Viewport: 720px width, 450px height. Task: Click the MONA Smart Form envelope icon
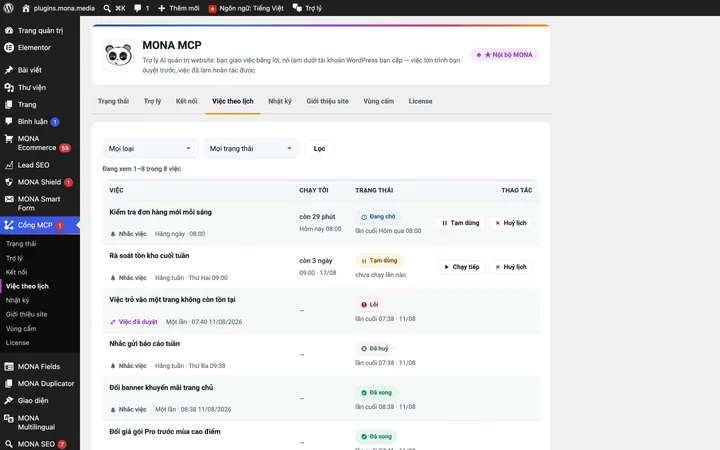pos(9,199)
